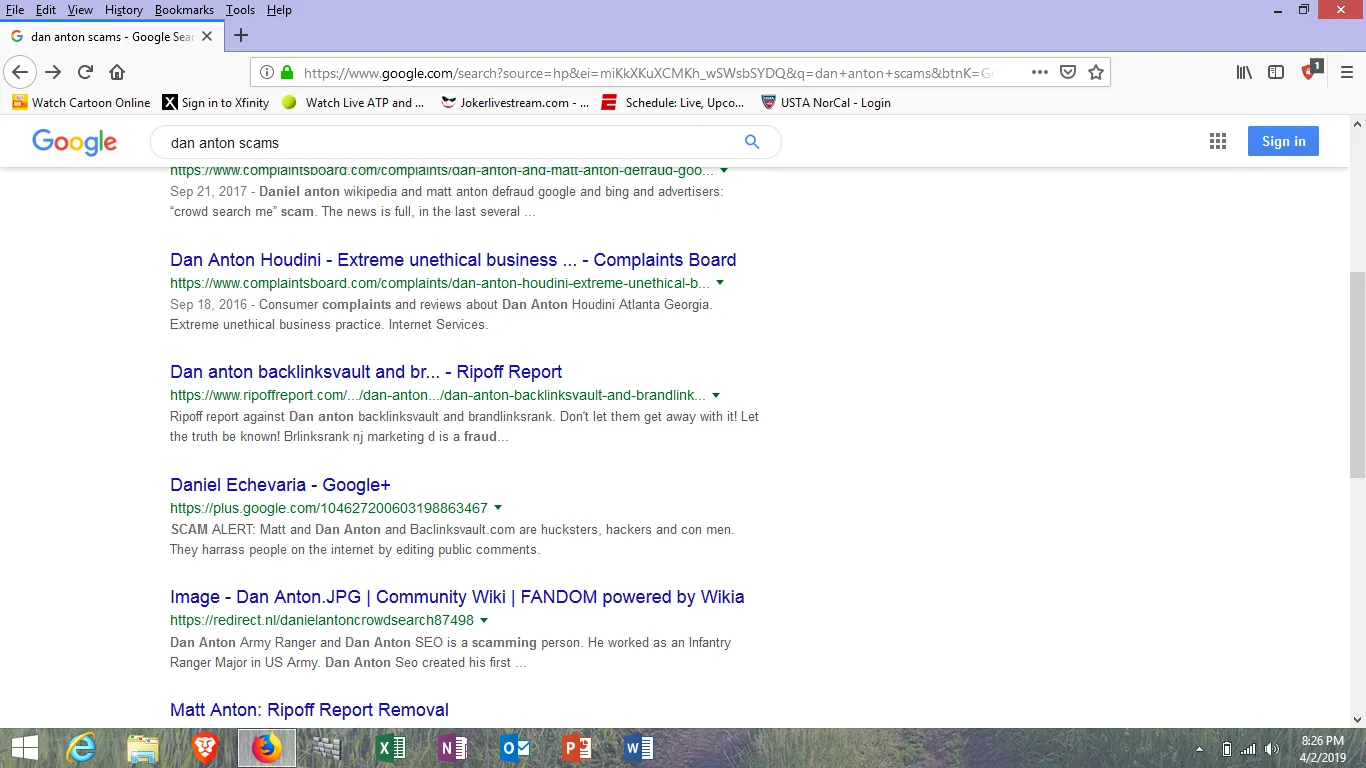Bookmark this page with the star
The height and width of the screenshot is (768, 1366).
(x=1096, y=72)
